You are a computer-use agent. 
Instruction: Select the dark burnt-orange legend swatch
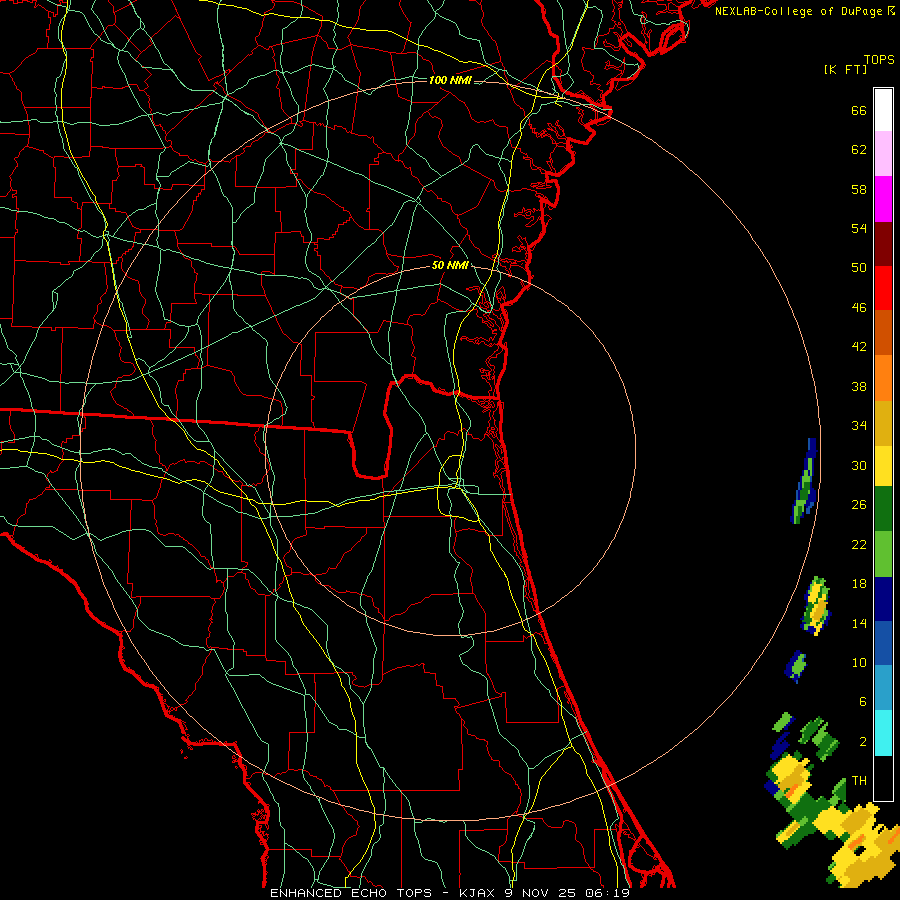point(883,332)
